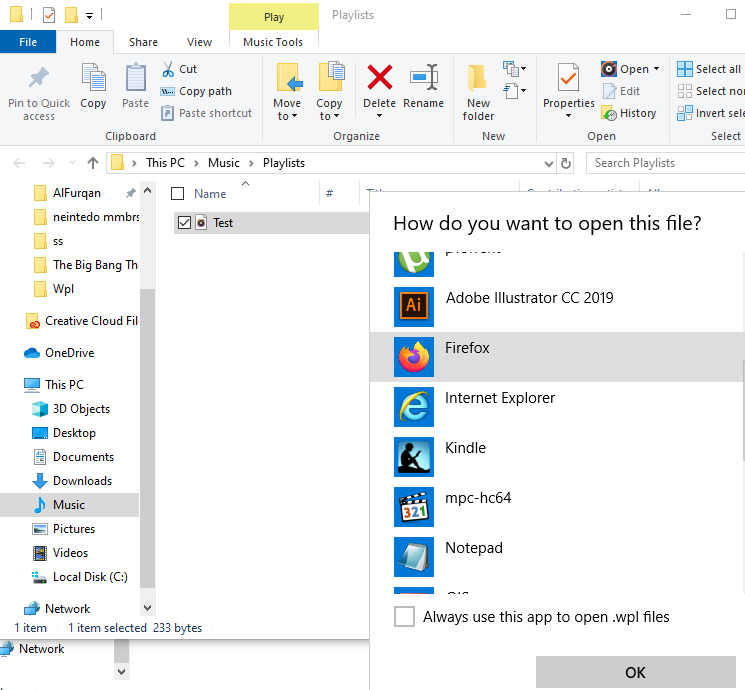Viewport: 745px width, 690px height.
Task: Click OK in open-with dialog
Action: pos(635,672)
